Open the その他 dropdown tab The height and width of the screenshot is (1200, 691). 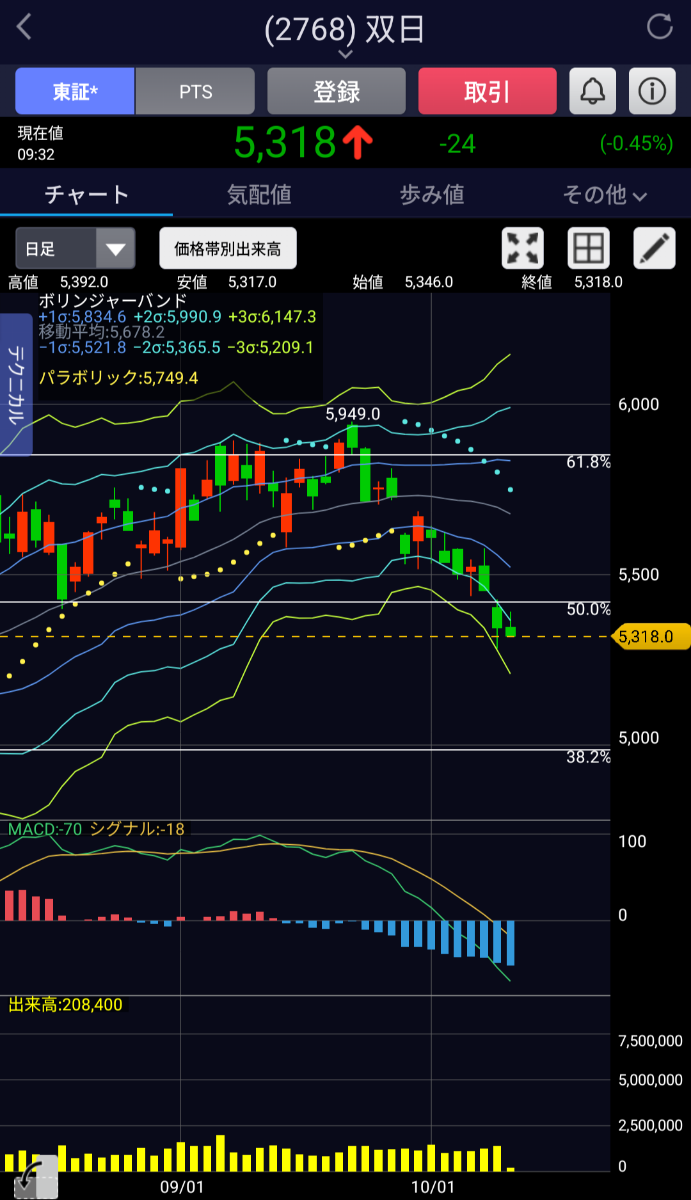604,195
